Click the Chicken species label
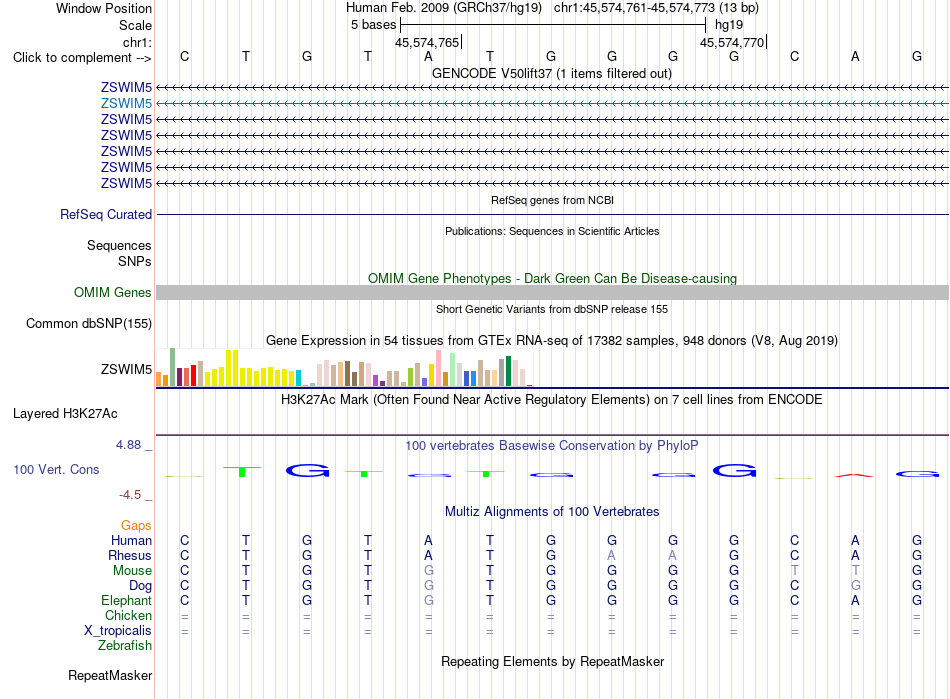Screen dimensions: 950x699 [128, 615]
